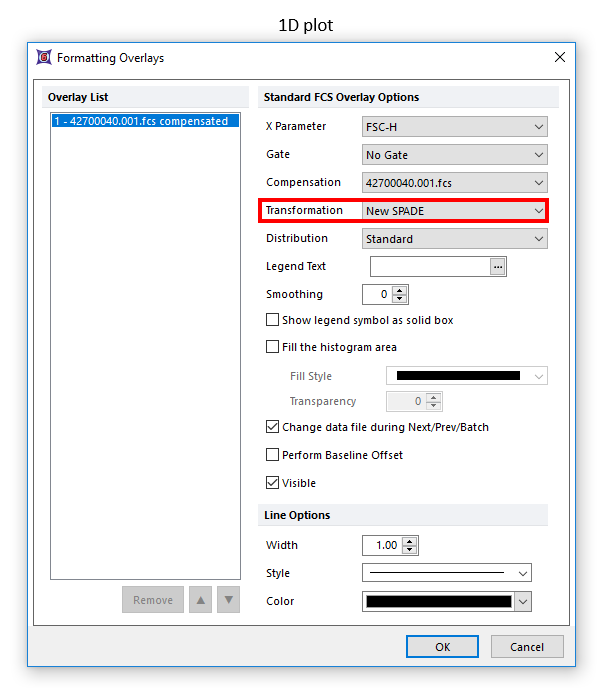Image resolution: width=607 pixels, height=689 pixels.
Task: Enable Show legend symbol as solid box
Action: click(273, 320)
